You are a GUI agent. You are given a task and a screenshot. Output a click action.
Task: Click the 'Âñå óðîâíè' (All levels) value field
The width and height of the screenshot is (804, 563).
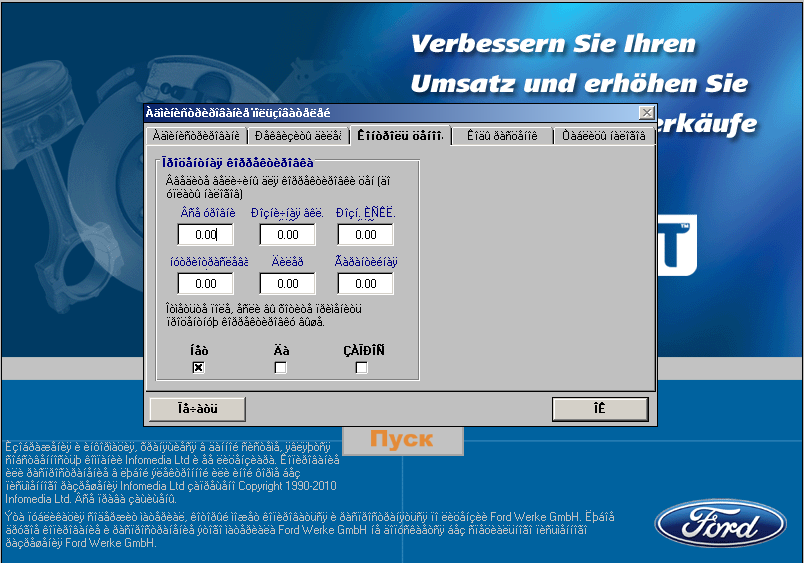(x=206, y=234)
